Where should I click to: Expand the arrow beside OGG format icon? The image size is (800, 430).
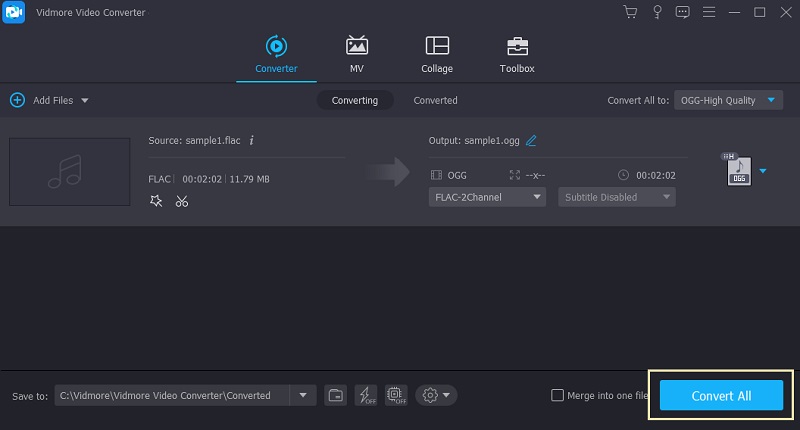click(763, 171)
